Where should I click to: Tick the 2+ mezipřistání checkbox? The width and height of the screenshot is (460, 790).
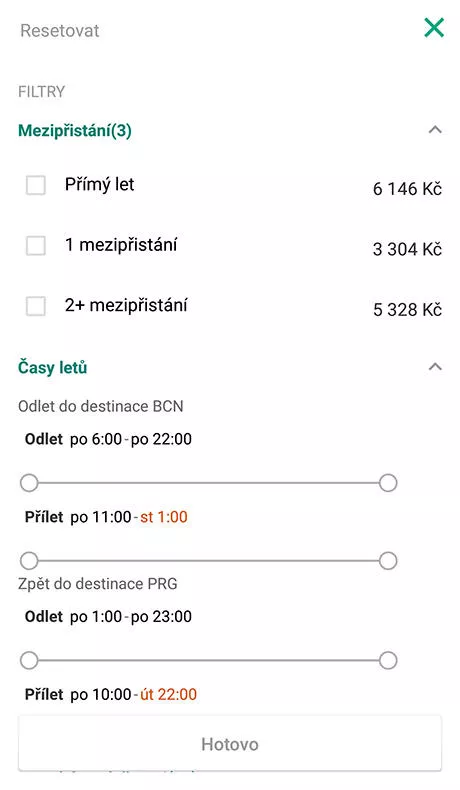(x=36, y=306)
